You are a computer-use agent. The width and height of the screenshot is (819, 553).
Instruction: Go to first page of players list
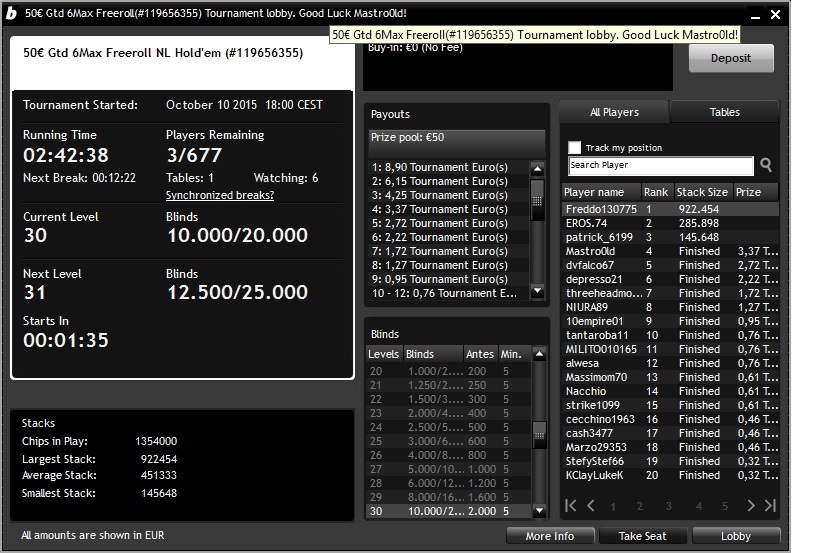pyautogui.click(x=571, y=505)
